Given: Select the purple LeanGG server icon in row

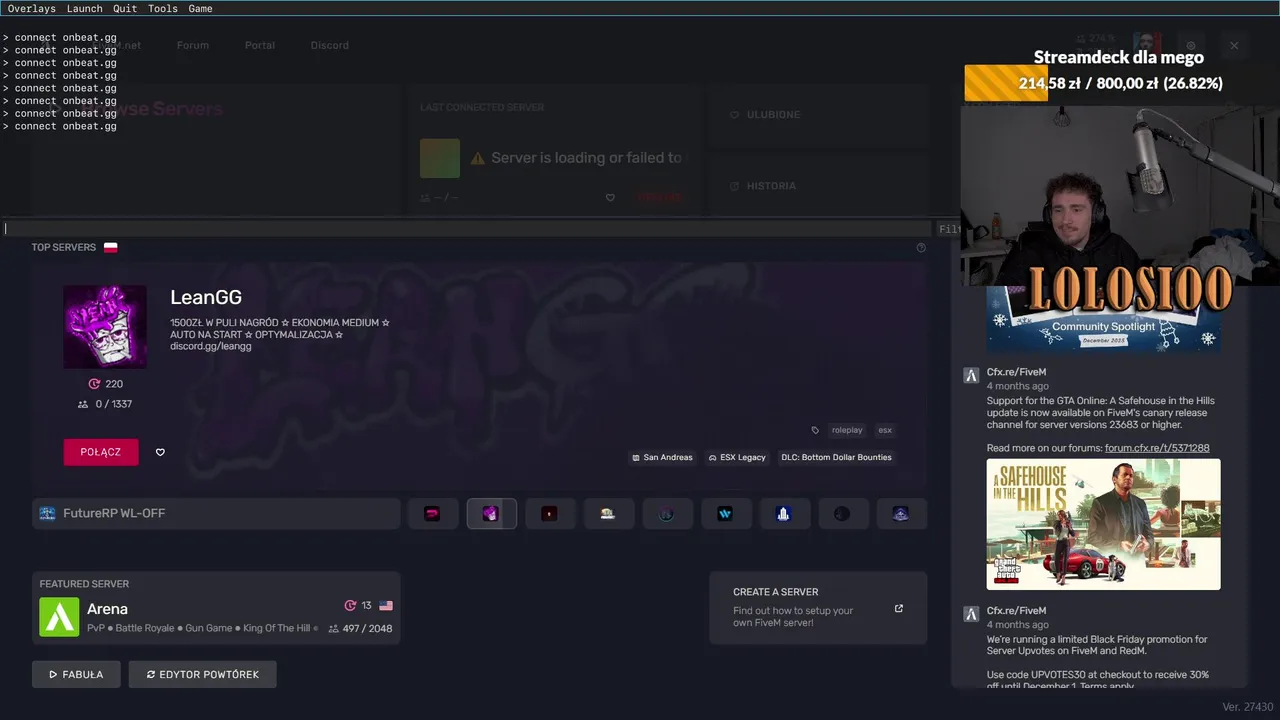Looking at the screenshot, I should 491,513.
